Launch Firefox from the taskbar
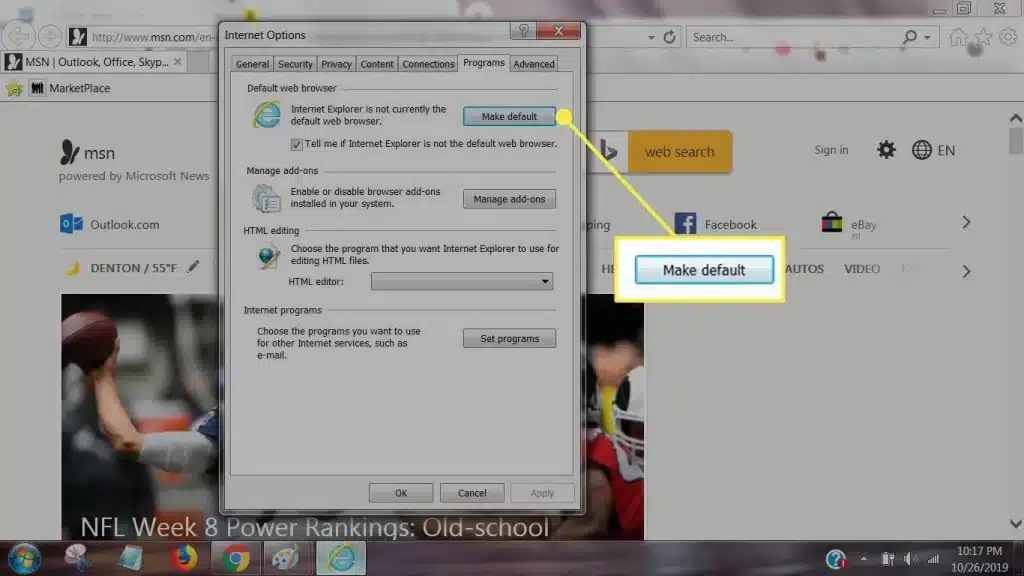1024x576 pixels. (x=183, y=557)
